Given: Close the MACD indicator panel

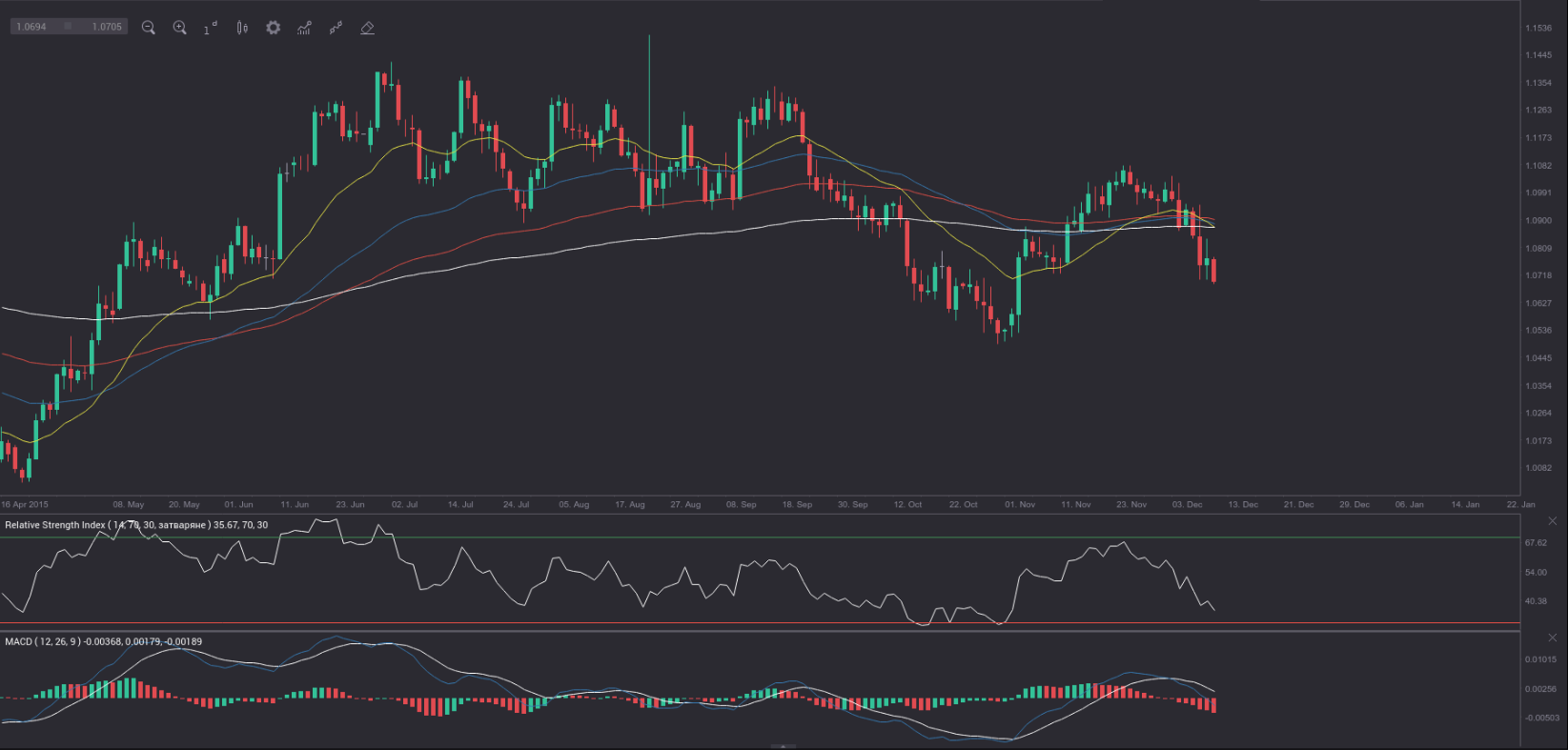Looking at the screenshot, I should [1553, 638].
